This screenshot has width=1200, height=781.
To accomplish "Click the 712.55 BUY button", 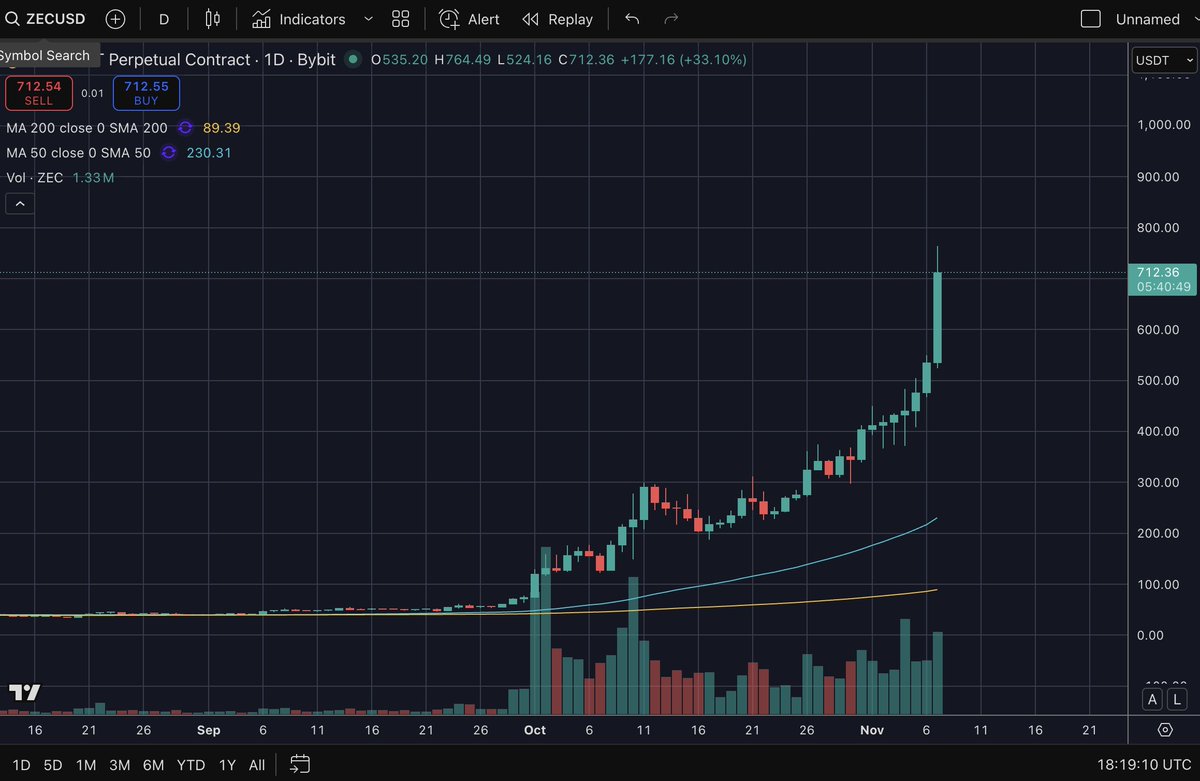I will click(146, 93).
